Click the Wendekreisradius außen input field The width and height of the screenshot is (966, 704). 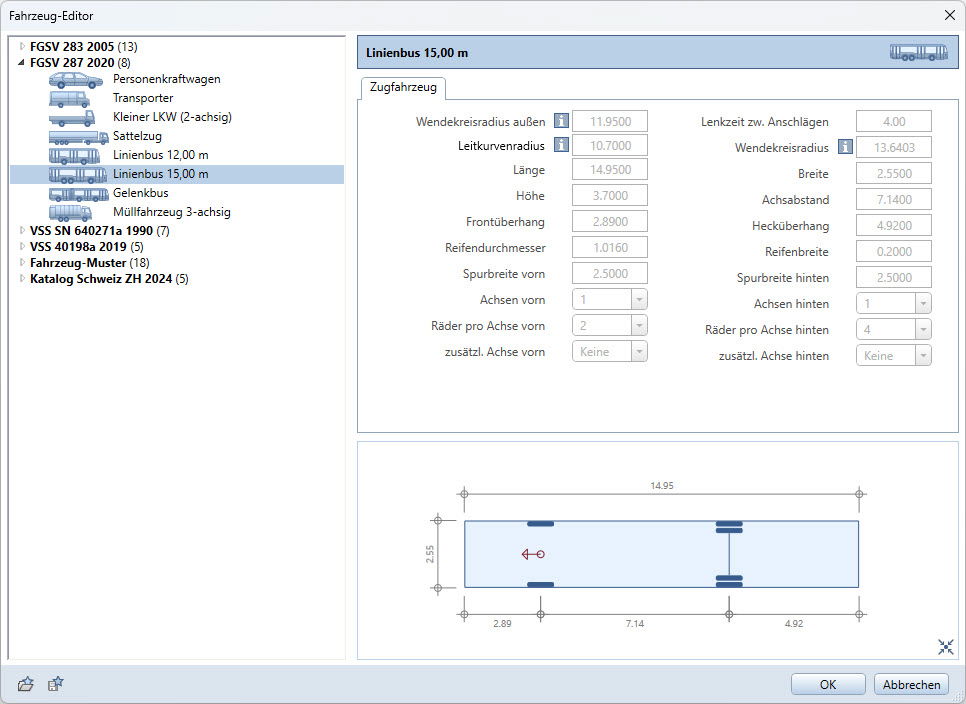610,121
